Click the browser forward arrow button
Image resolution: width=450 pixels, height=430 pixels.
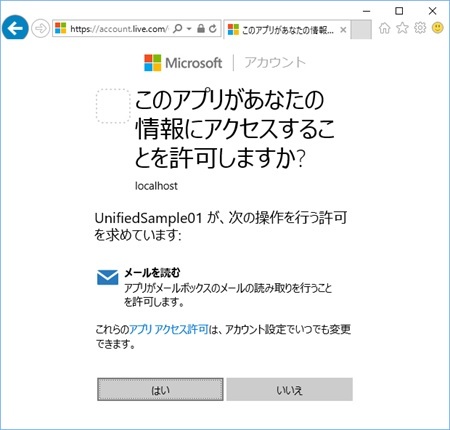[41, 29]
